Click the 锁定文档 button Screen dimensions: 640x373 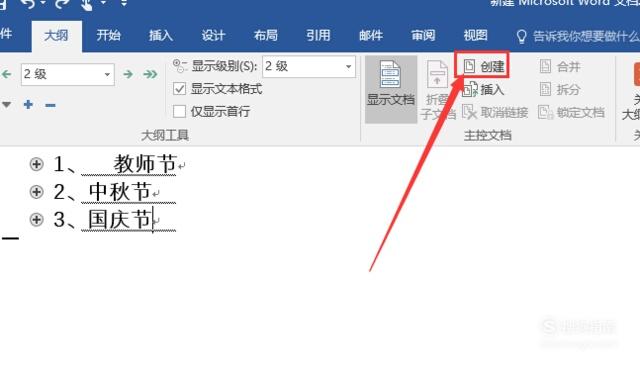click(571, 112)
